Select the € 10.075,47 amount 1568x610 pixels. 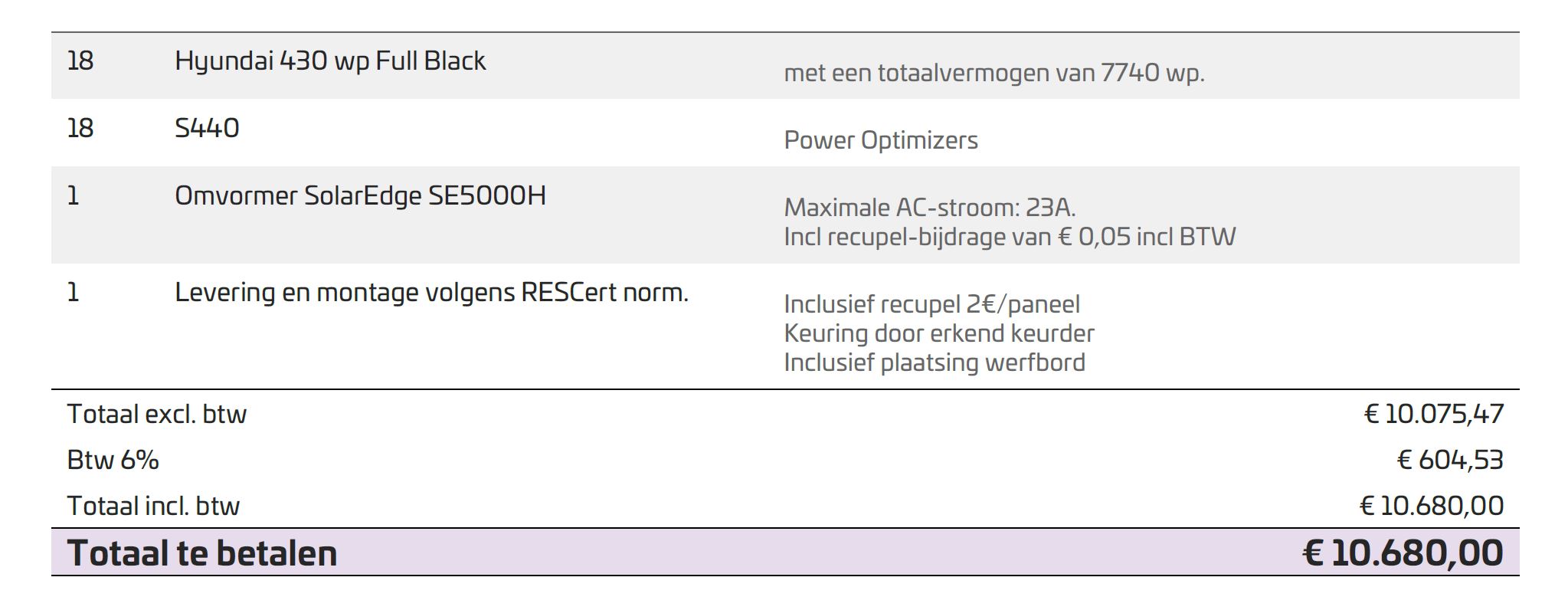[x=1434, y=415]
